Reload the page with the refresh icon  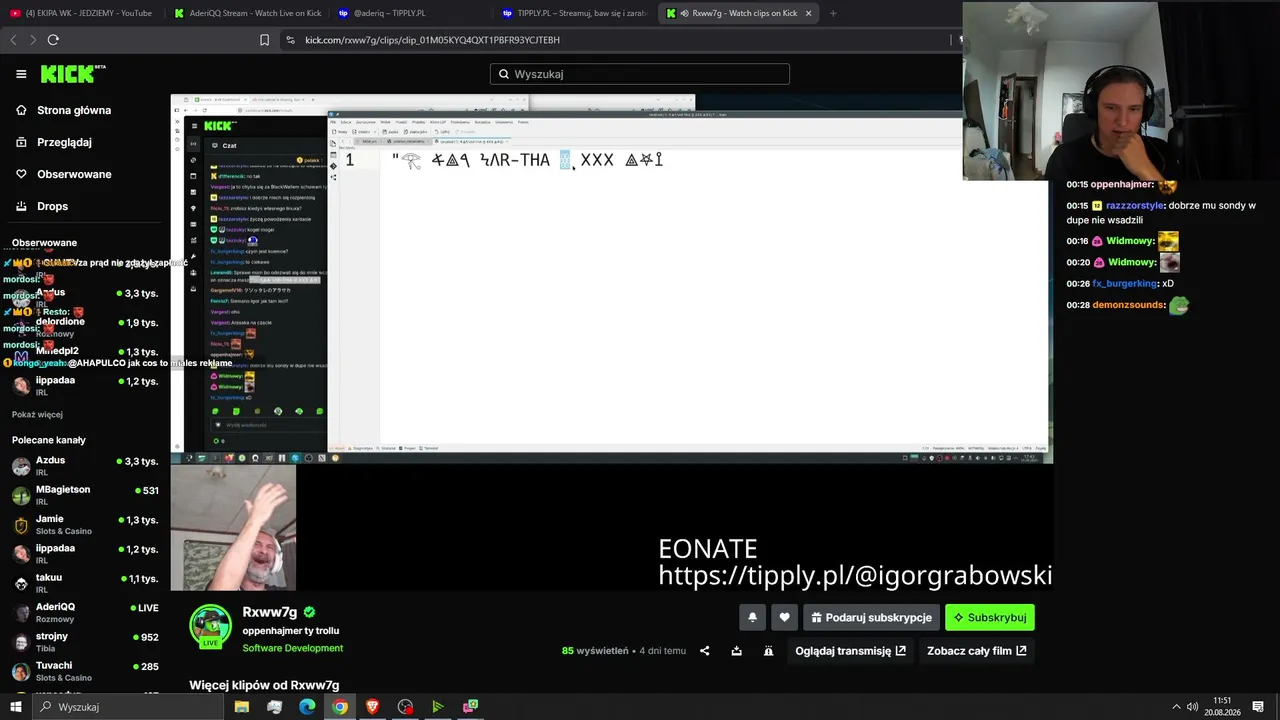pos(53,40)
